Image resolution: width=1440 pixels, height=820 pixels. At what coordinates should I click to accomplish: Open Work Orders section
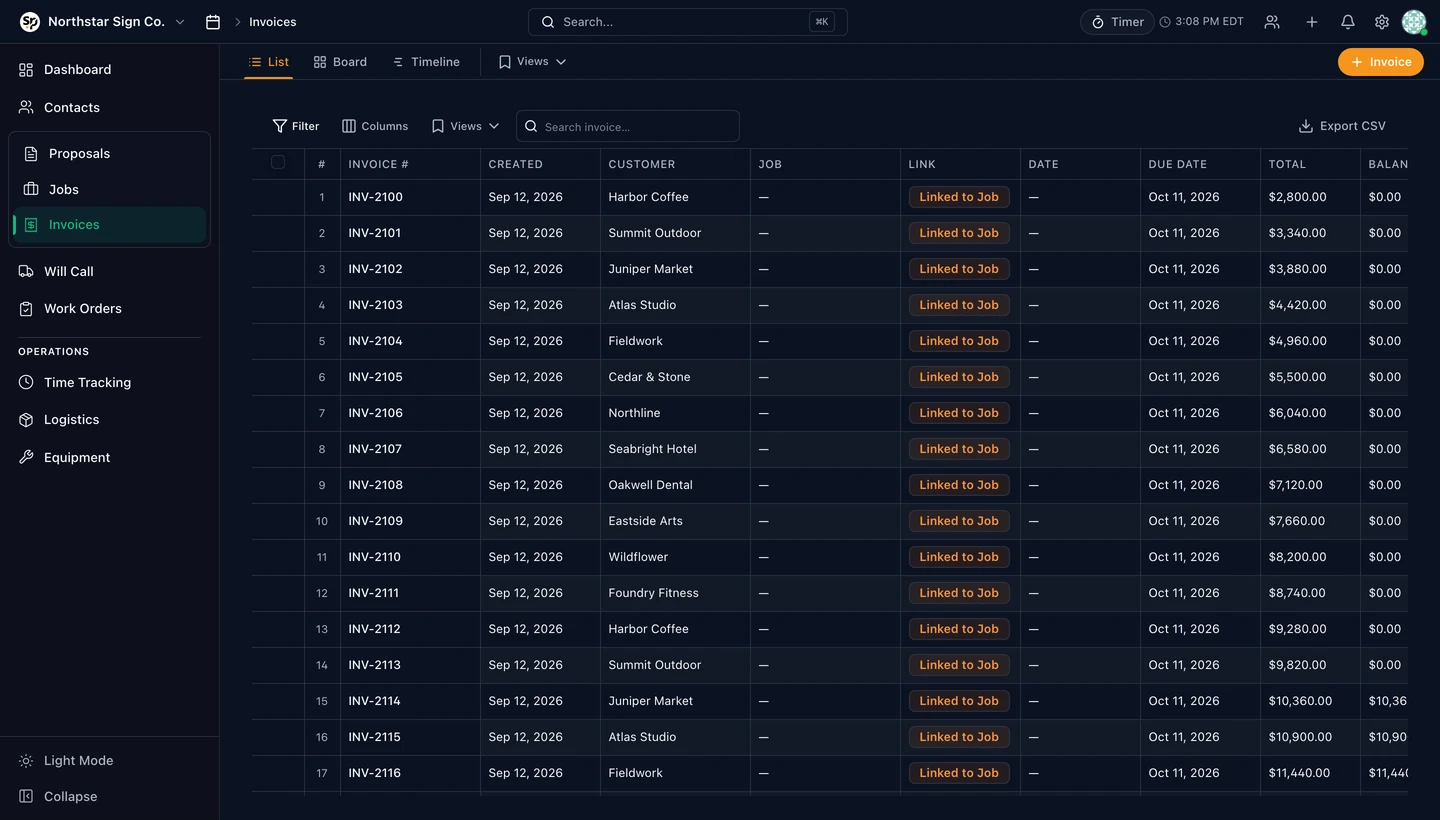pyautogui.click(x=110, y=308)
